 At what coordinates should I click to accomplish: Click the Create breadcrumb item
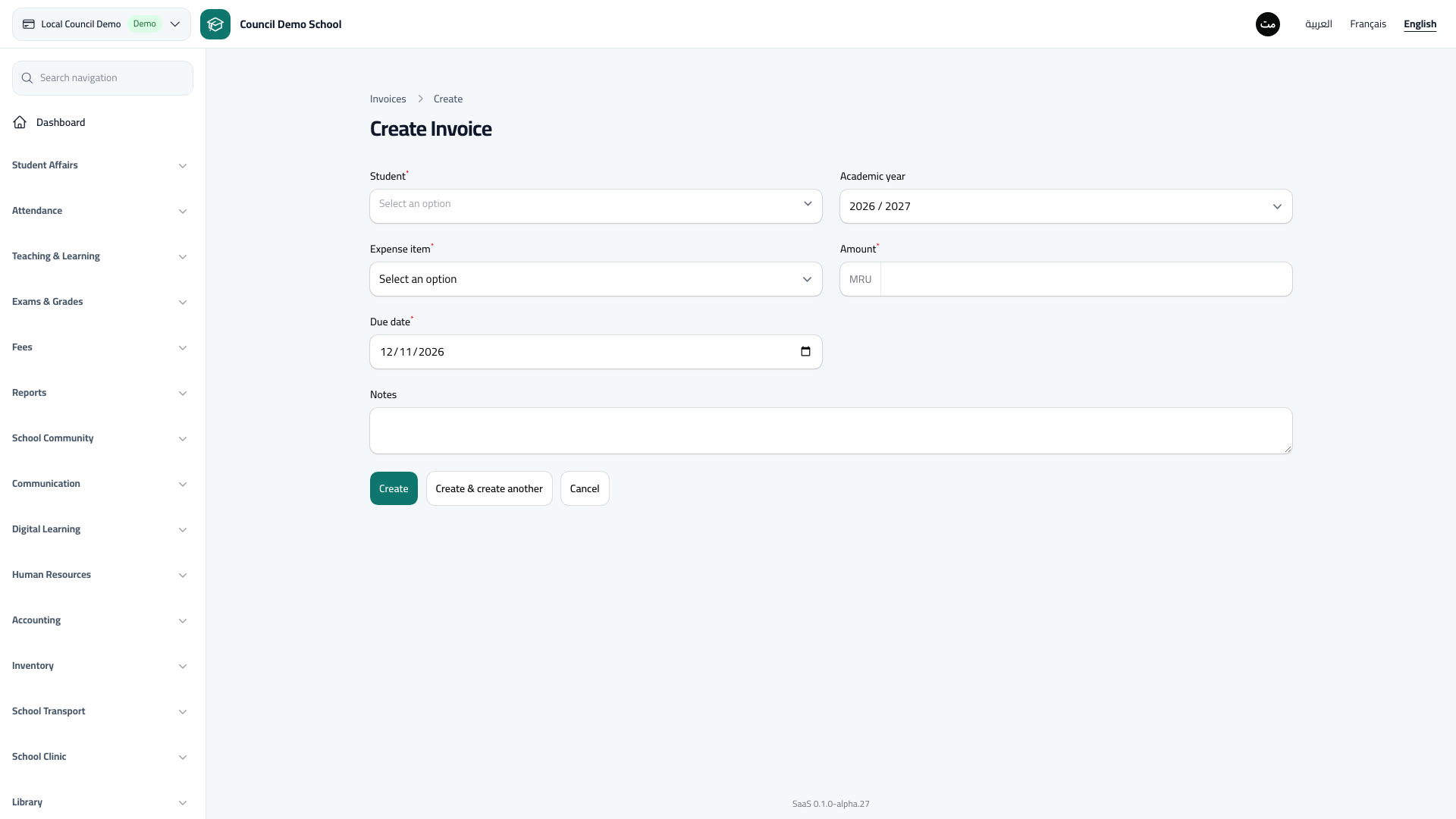pos(448,99)
